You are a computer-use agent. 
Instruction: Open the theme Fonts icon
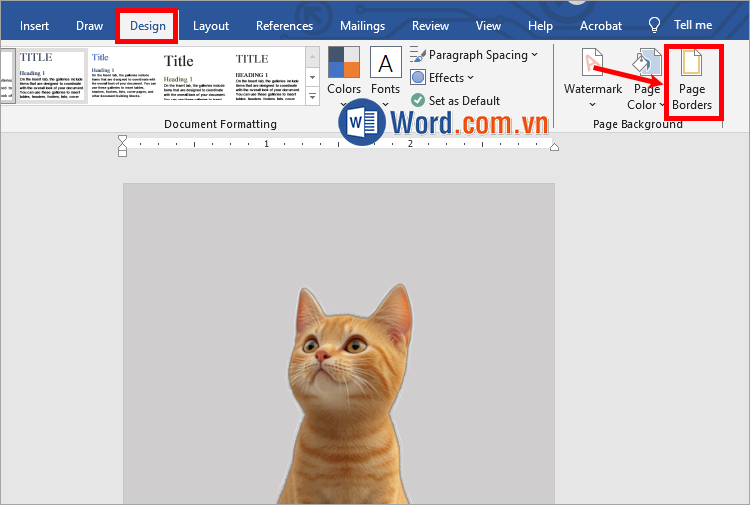click(x=386, y=63)
